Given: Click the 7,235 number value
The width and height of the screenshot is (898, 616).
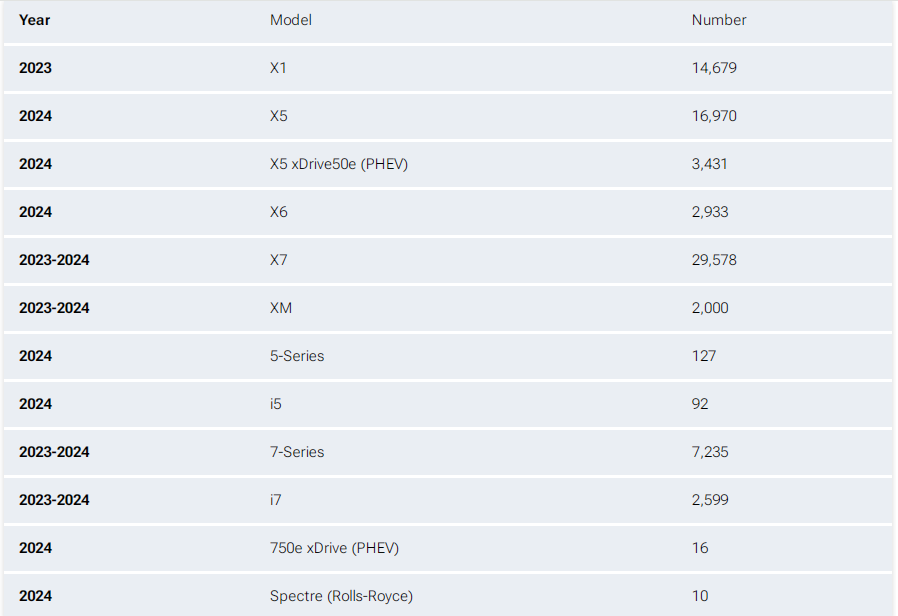Looking at the screenshot, I should click(x=710, y=452).
